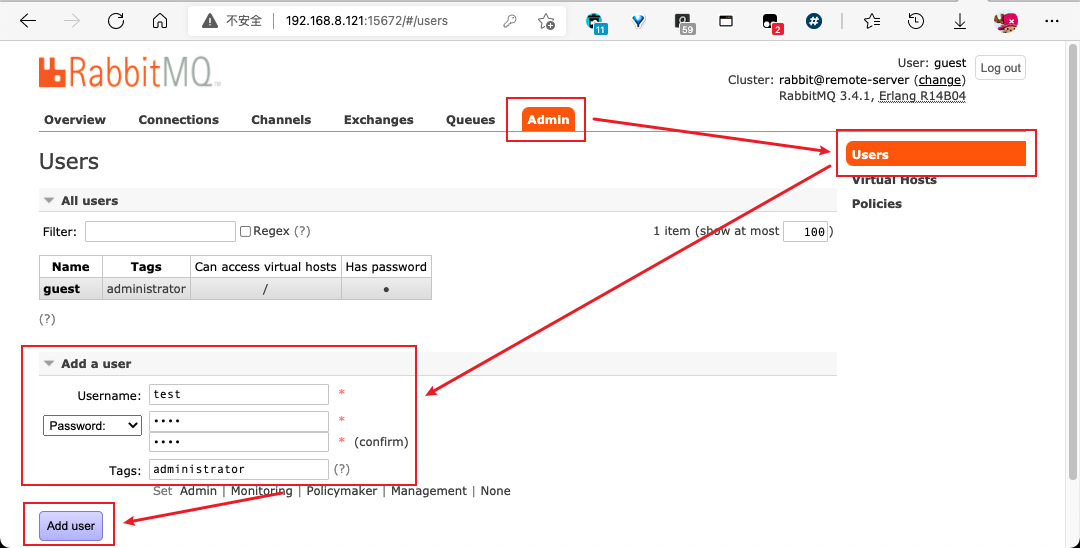Click help (?) below users table
The image size is (1080, 548).
click(x=47, y=319)
